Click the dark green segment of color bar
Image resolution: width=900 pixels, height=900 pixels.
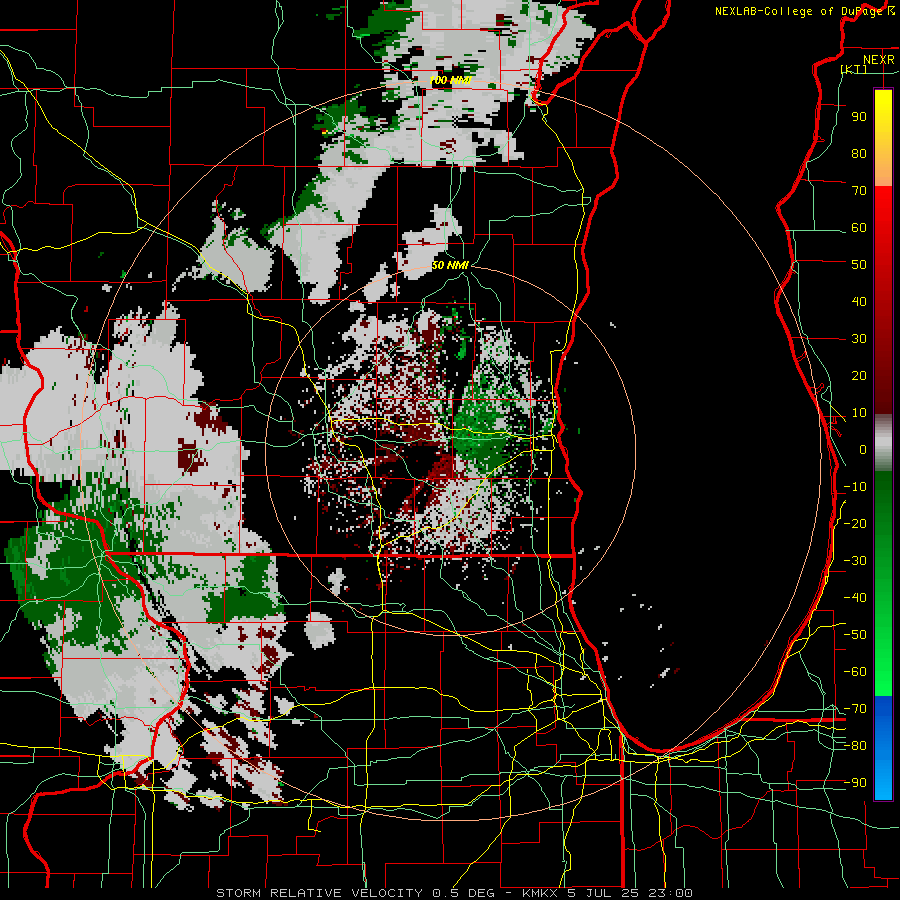point(883,505)
